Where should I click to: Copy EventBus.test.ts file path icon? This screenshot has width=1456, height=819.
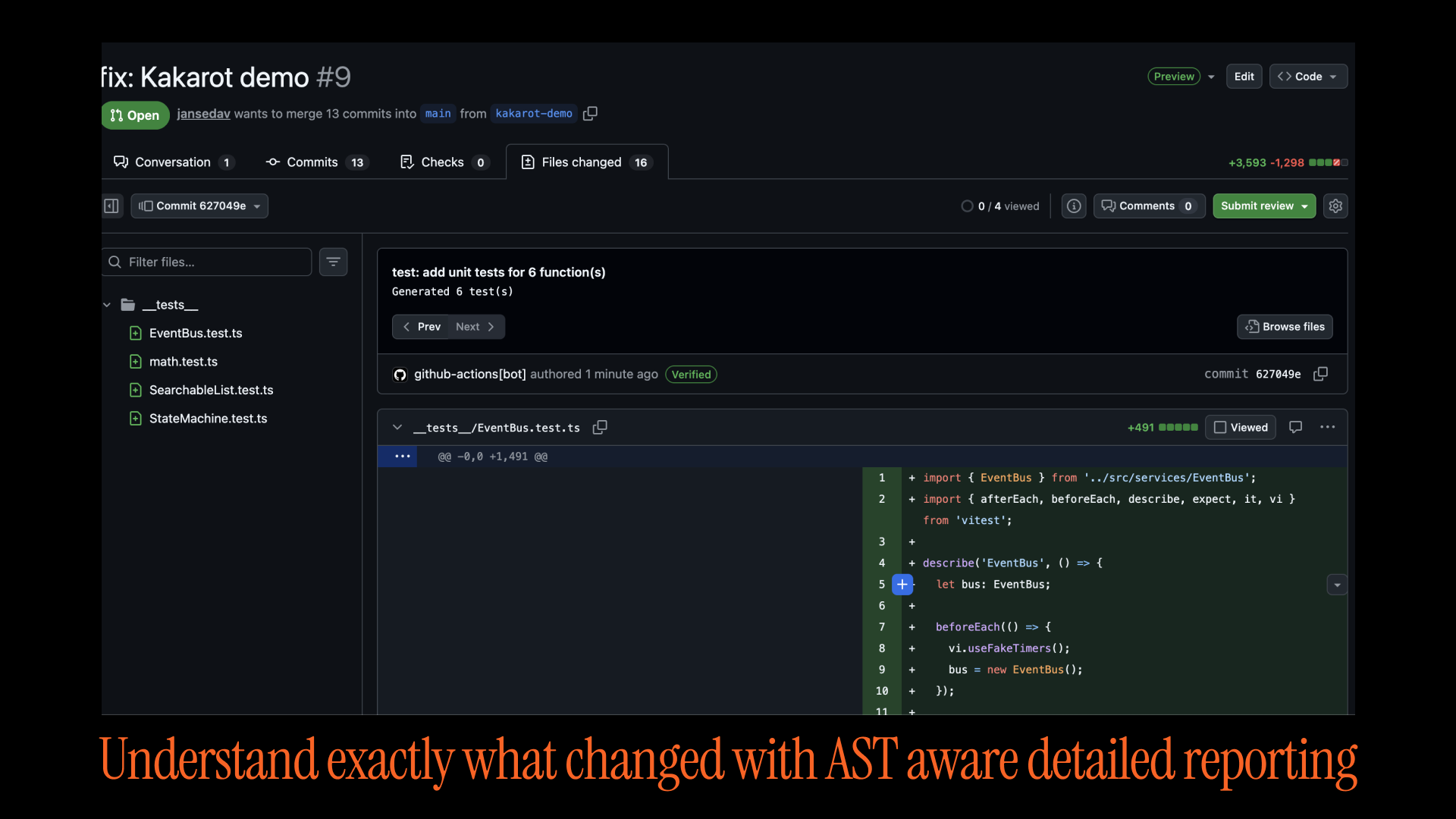pyautogui.click(x=600, y=428)
